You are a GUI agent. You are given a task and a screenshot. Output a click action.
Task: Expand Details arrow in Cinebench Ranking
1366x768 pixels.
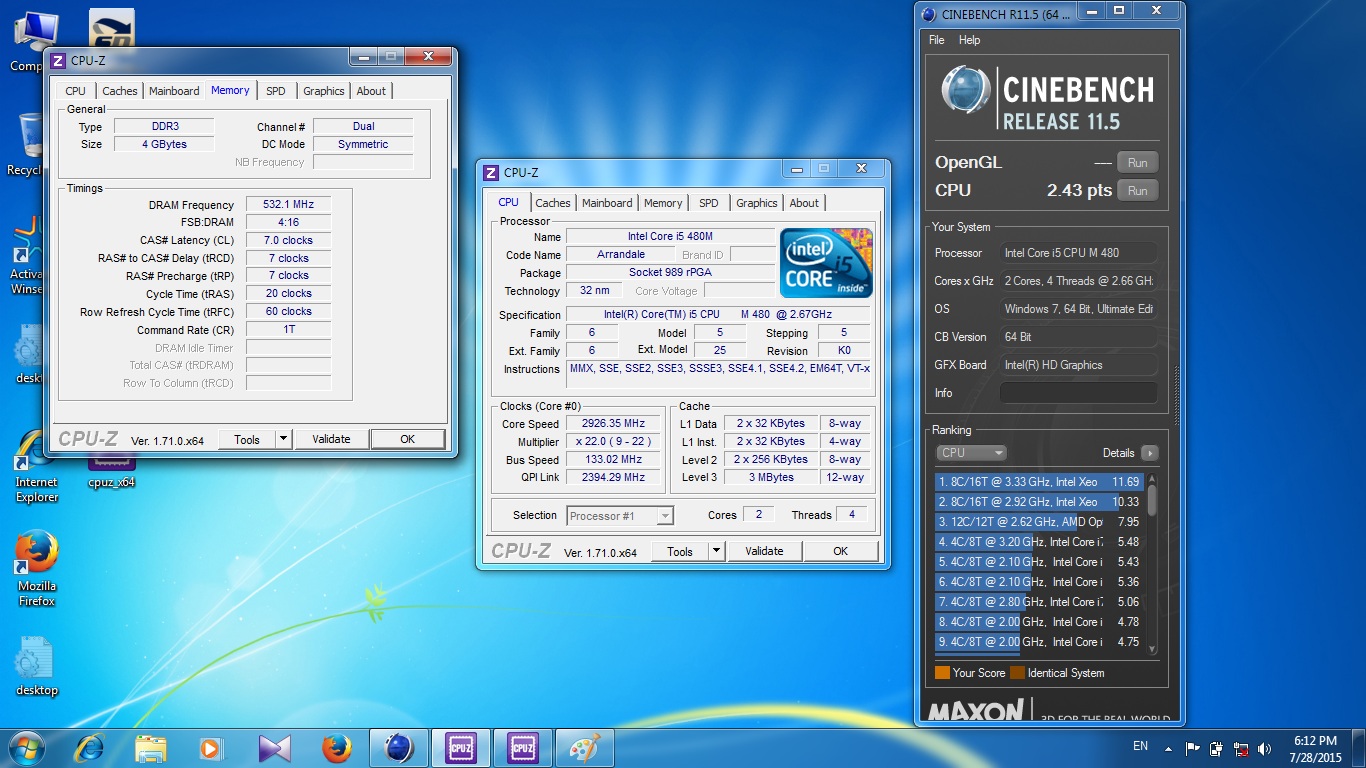pos(1149,453)
